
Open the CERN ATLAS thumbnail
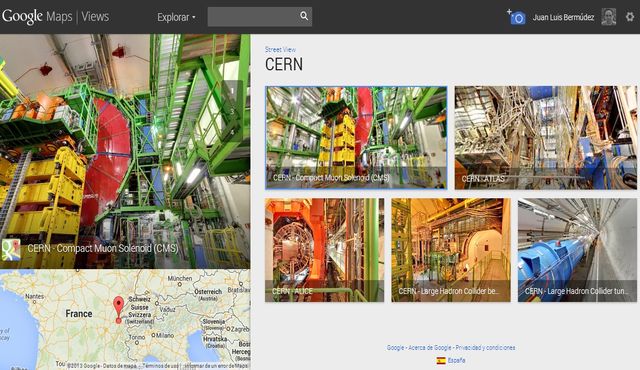click(x=546, y=137)
